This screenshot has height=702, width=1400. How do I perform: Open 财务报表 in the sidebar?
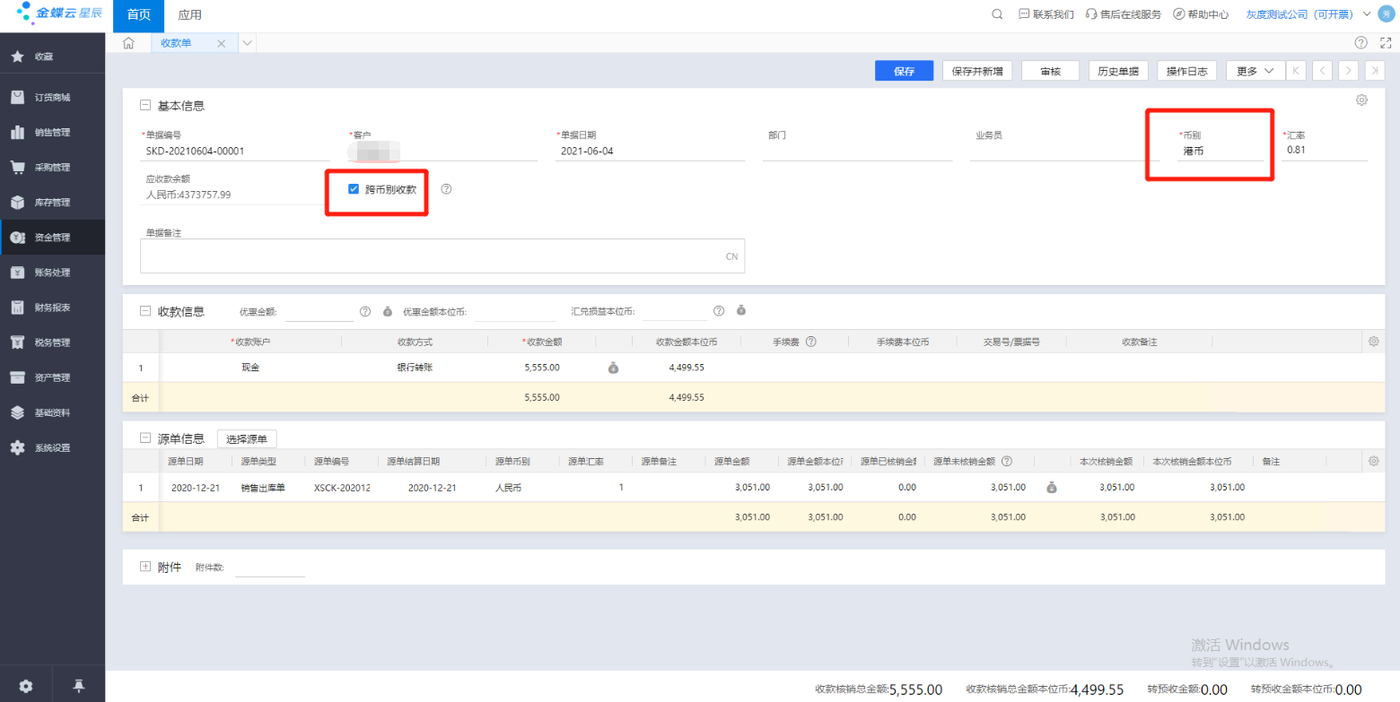click(x=52, y=307)
